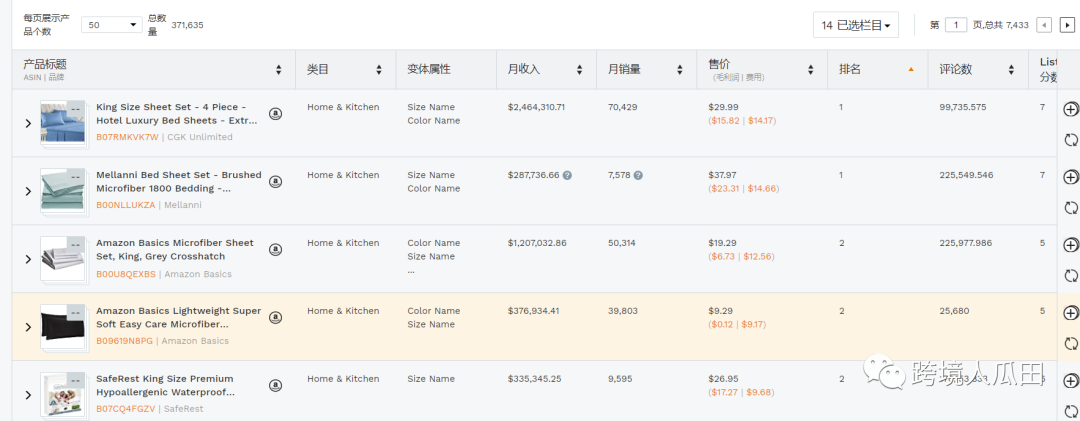The width and height of the screenshot is (1080, 421).
Task: Open the products-per-page dropdown showing 50
Action: pyautogui.click(x=112, y=25)
